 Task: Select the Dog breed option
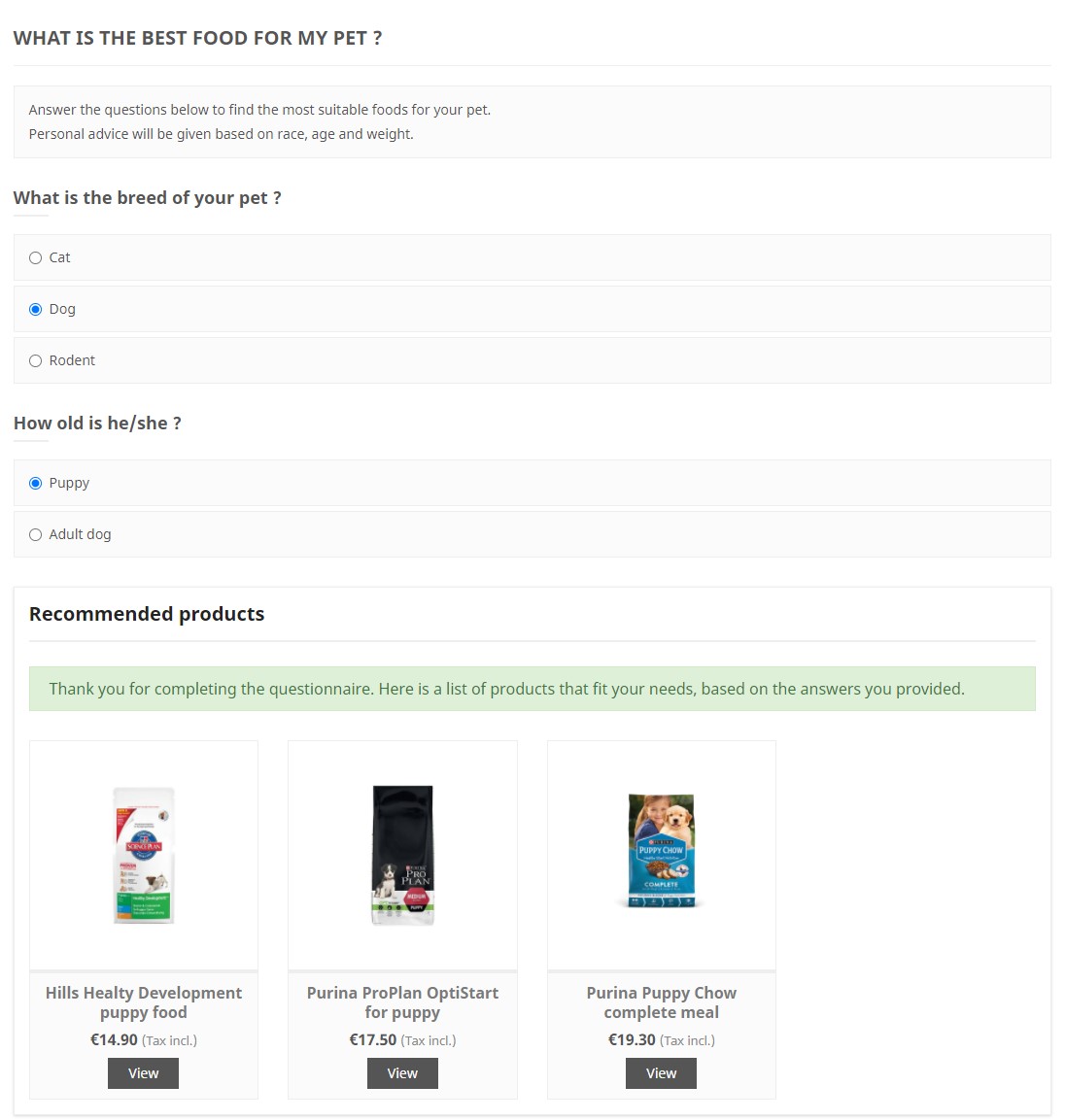tap(36, 309)
